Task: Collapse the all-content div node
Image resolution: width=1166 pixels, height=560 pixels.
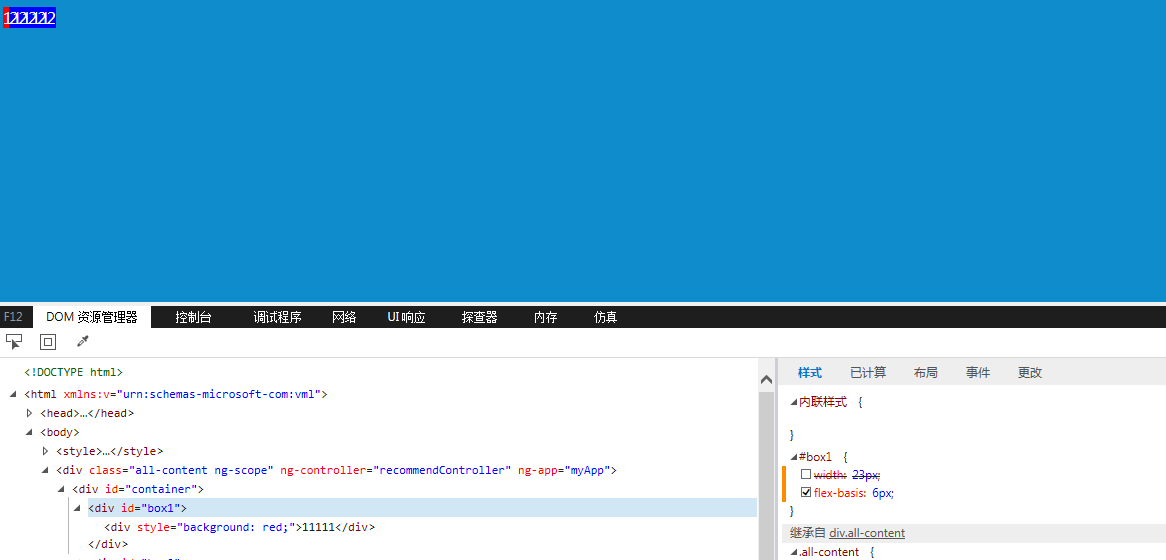Action: tap(46, 470)
